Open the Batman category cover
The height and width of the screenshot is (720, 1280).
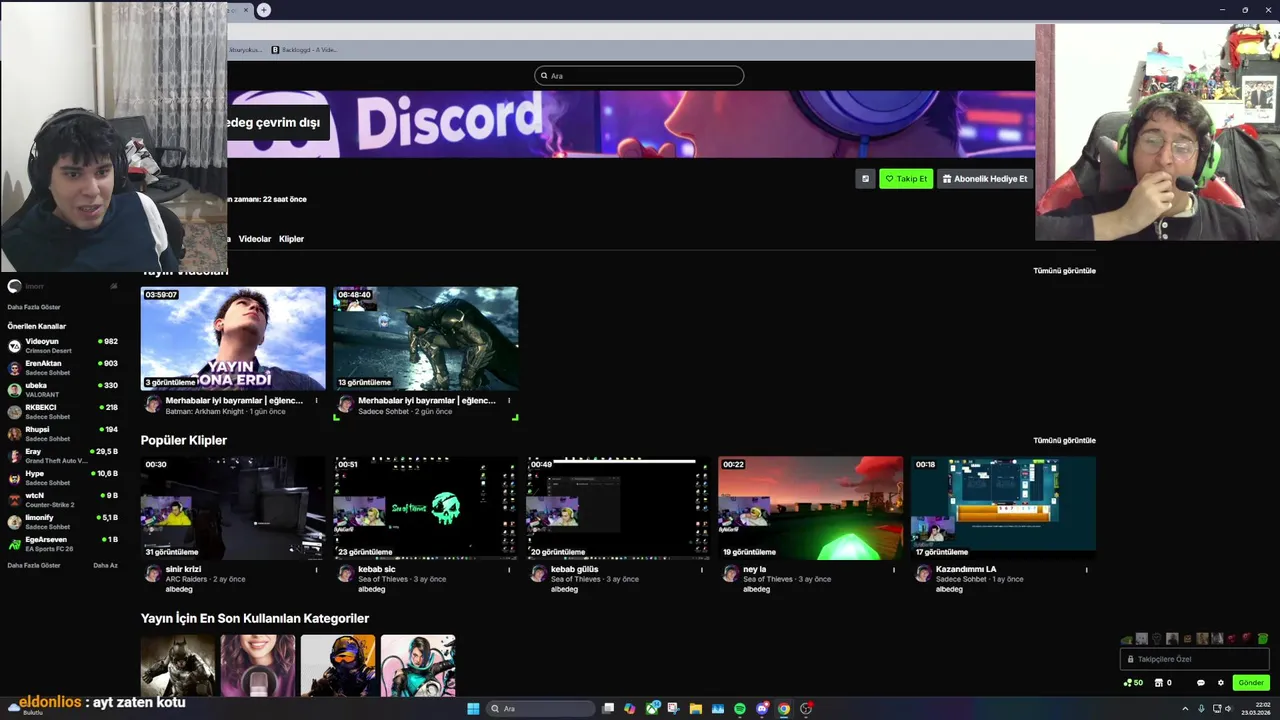click(178, 666)
